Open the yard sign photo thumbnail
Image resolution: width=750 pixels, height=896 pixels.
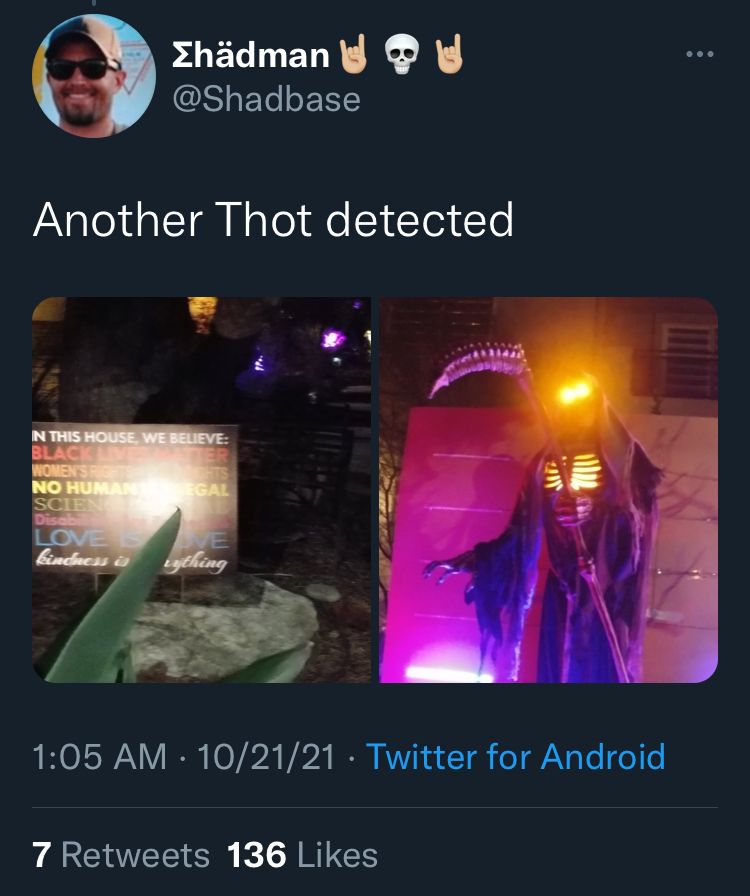pyautogui.click(x=201, y=490)
